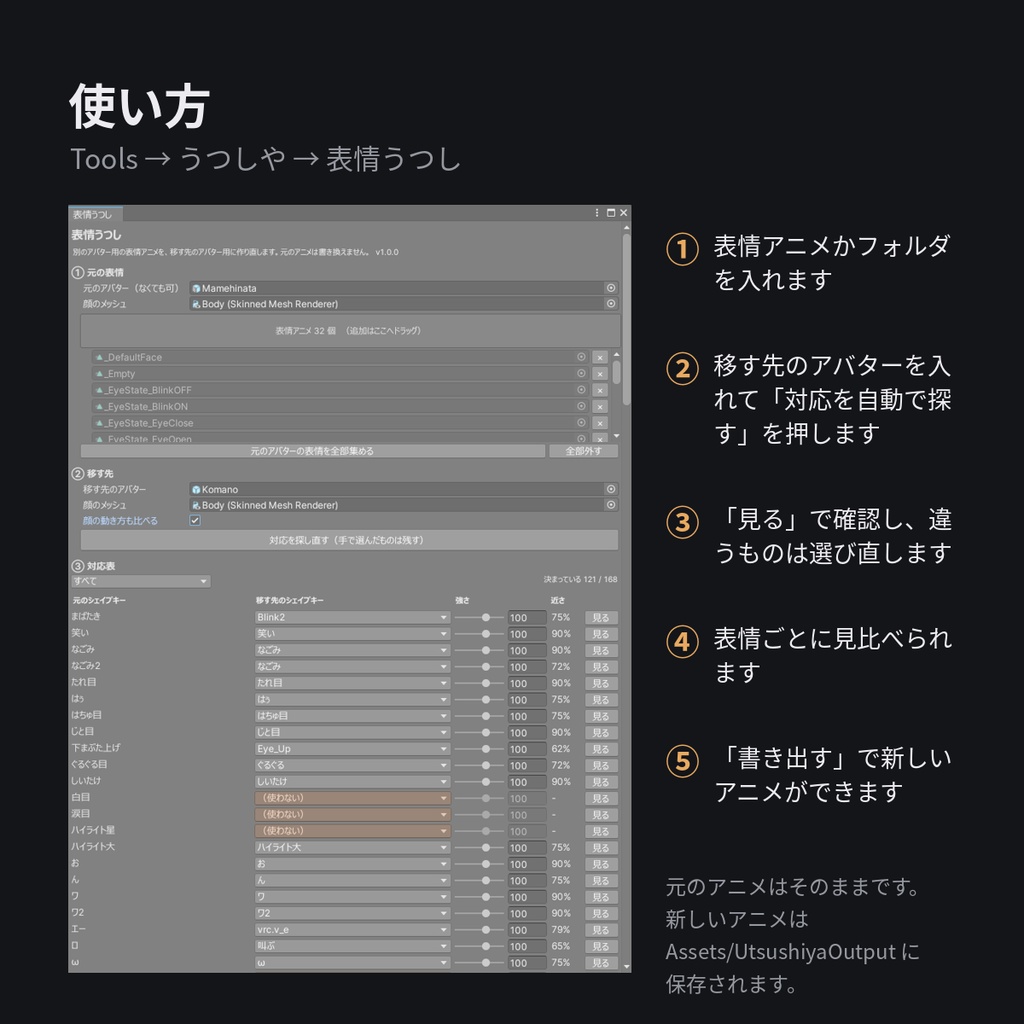Click object picker circle for 移す先のアバター Komano

611,489
